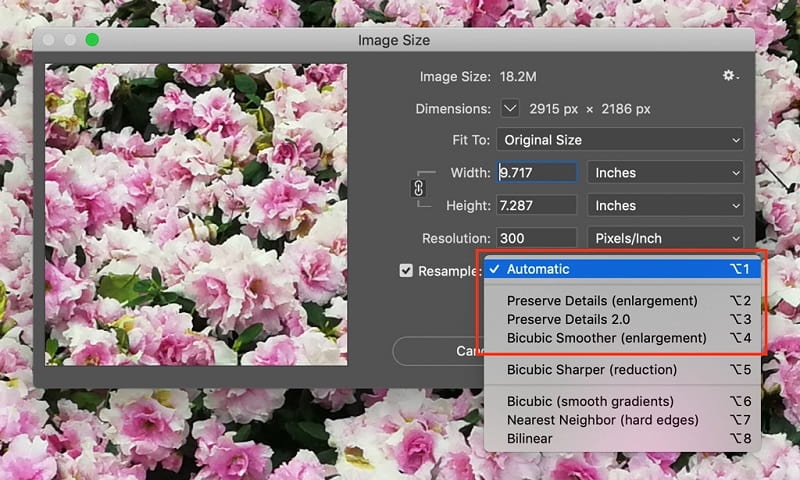Toggle the Resample checkbox
The image size is (800, 480).
click(406, 271)
